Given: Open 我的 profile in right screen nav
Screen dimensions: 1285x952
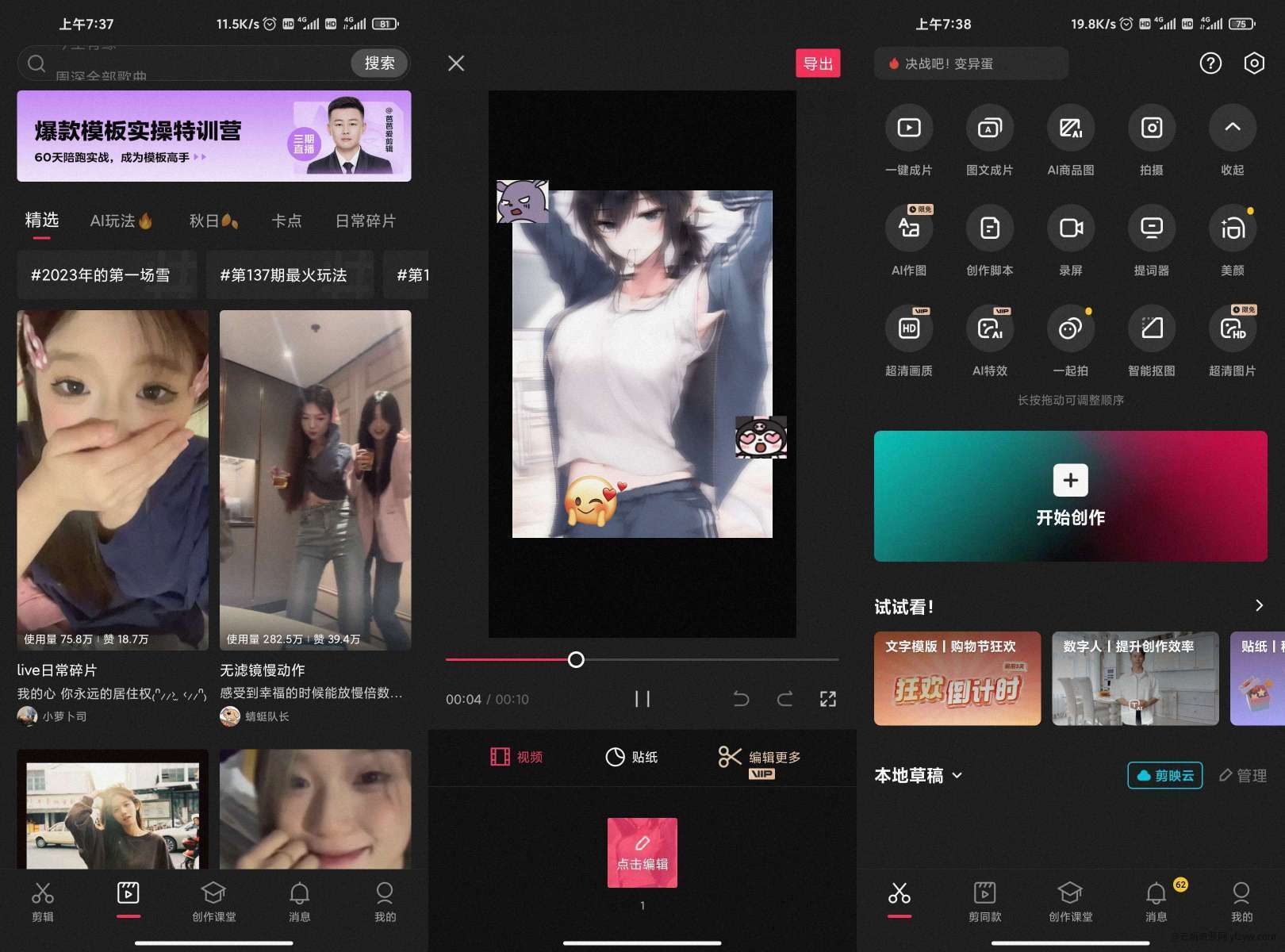Looking at the screenshot, I should (x=1241, y=902).
